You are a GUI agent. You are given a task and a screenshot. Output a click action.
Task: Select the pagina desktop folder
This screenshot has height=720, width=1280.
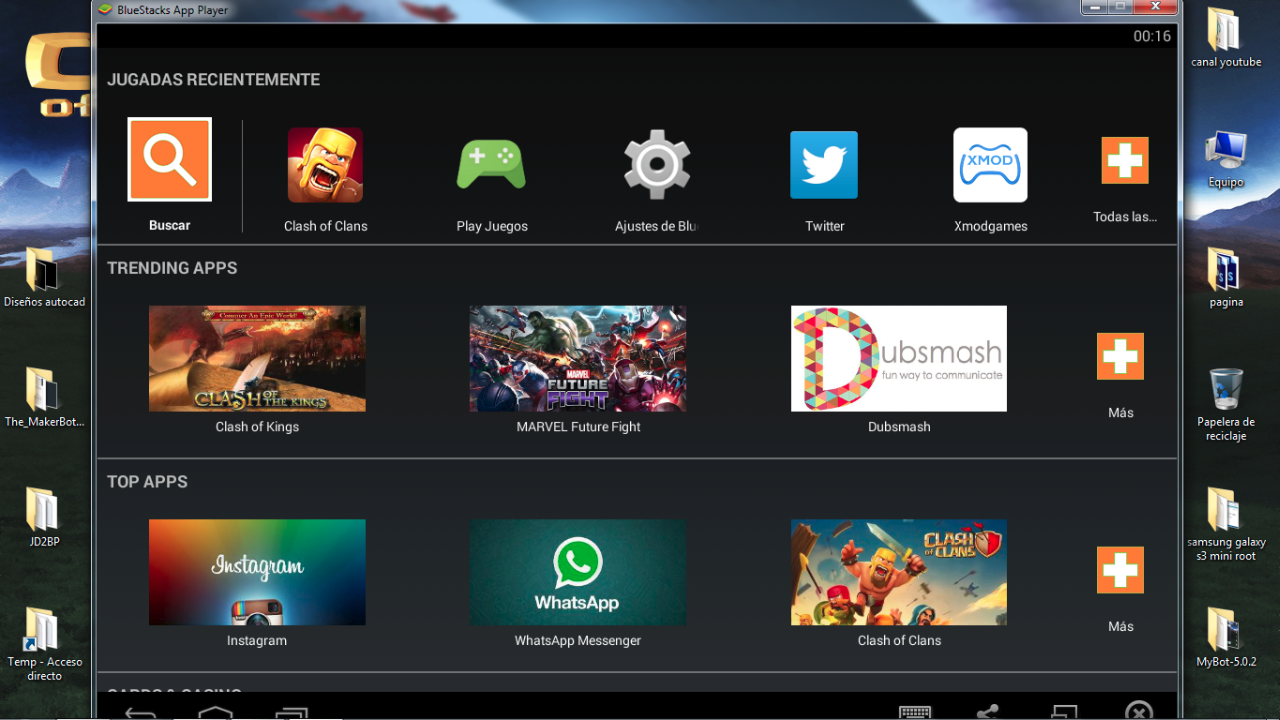1225,278
